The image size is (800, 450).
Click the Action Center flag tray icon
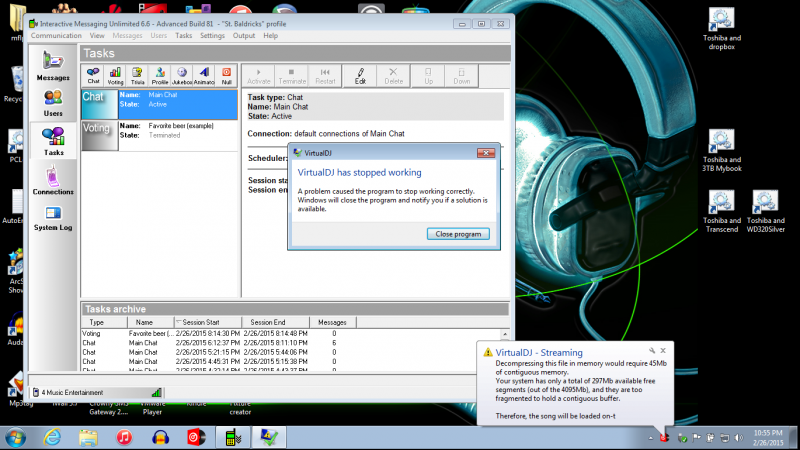point(696,438)
